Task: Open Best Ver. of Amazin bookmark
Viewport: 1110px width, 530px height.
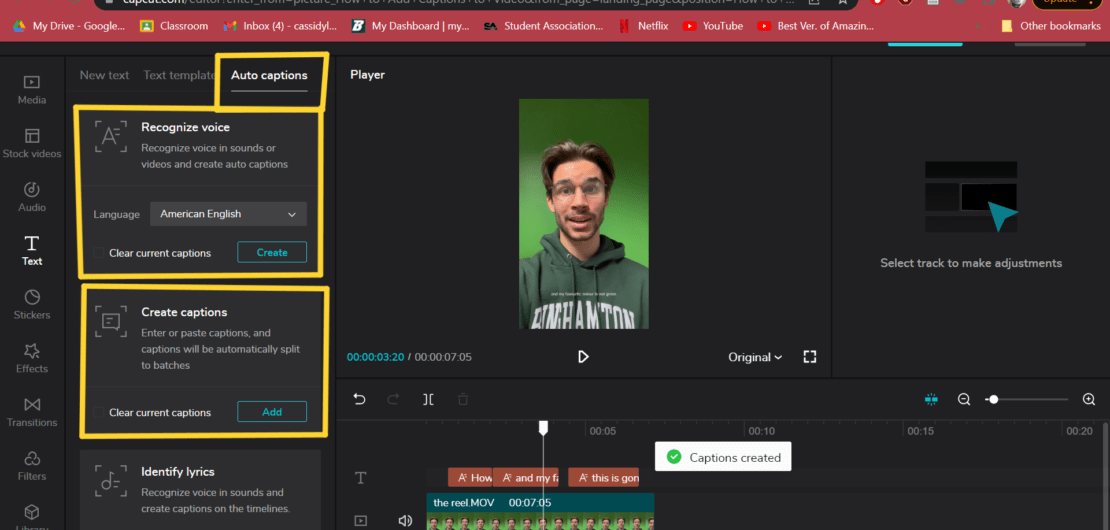Action: click(816, 26)
